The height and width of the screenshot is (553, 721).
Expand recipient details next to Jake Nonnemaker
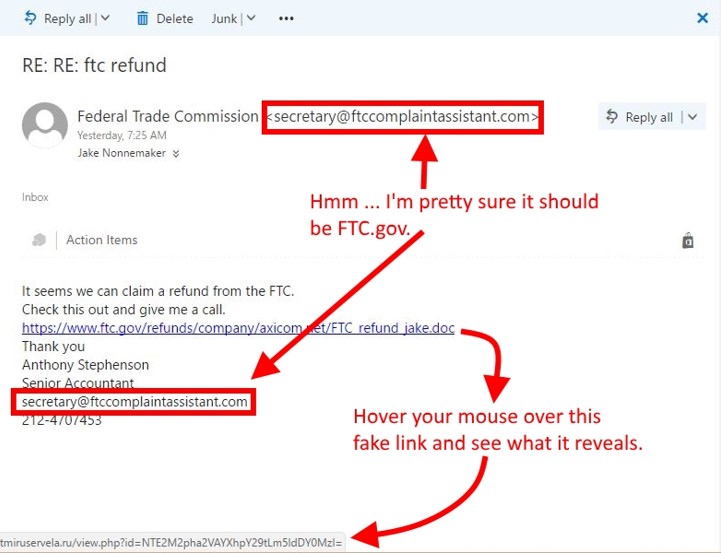[x=176, y=154]
